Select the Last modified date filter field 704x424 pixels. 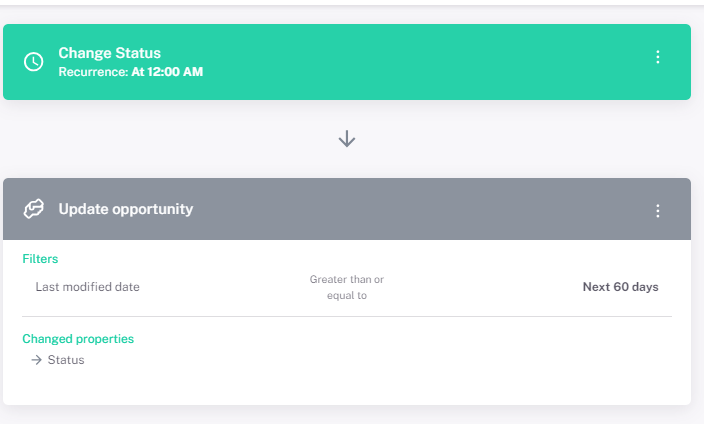[87, 287]
